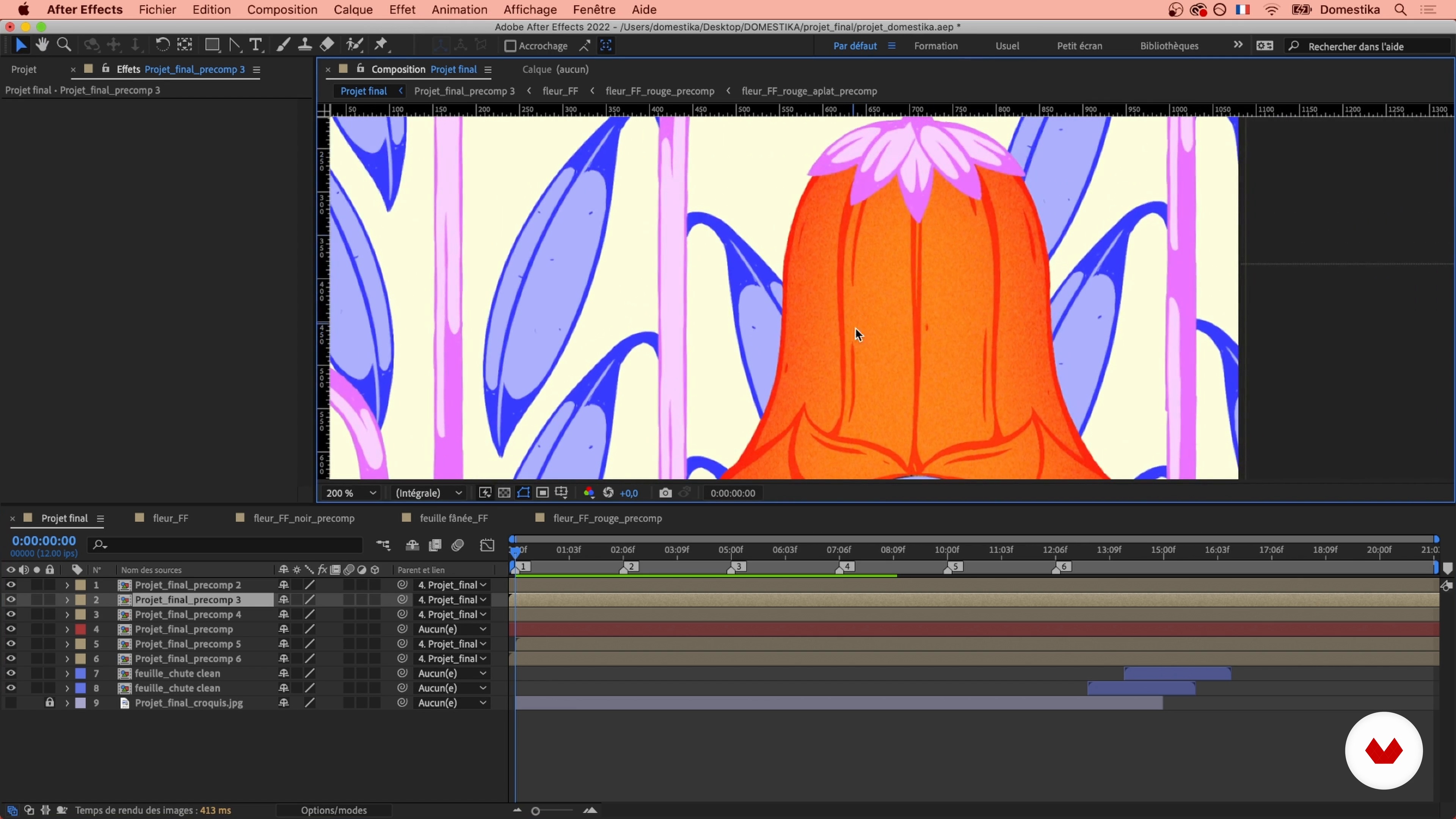Navigate to Projet_final_precomp 3 in breadcrumb
The width and height of the screenshot is (1456, 819).
pos(464,91)
